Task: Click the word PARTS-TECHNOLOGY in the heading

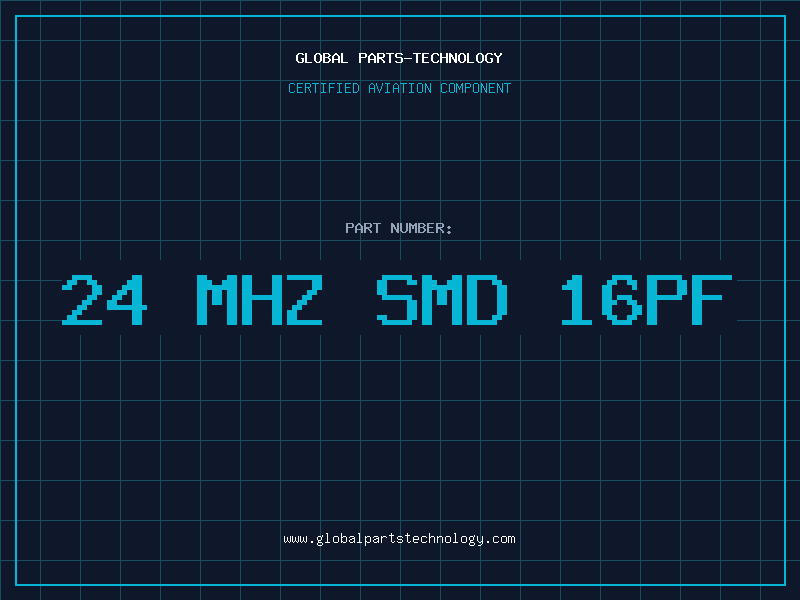Action: 431,58
